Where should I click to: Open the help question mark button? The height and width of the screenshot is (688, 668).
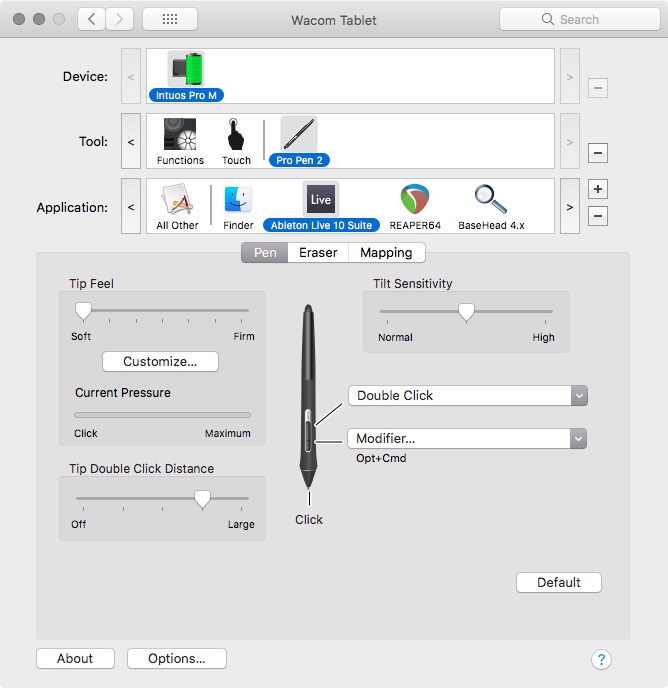[x=601, y=659]
